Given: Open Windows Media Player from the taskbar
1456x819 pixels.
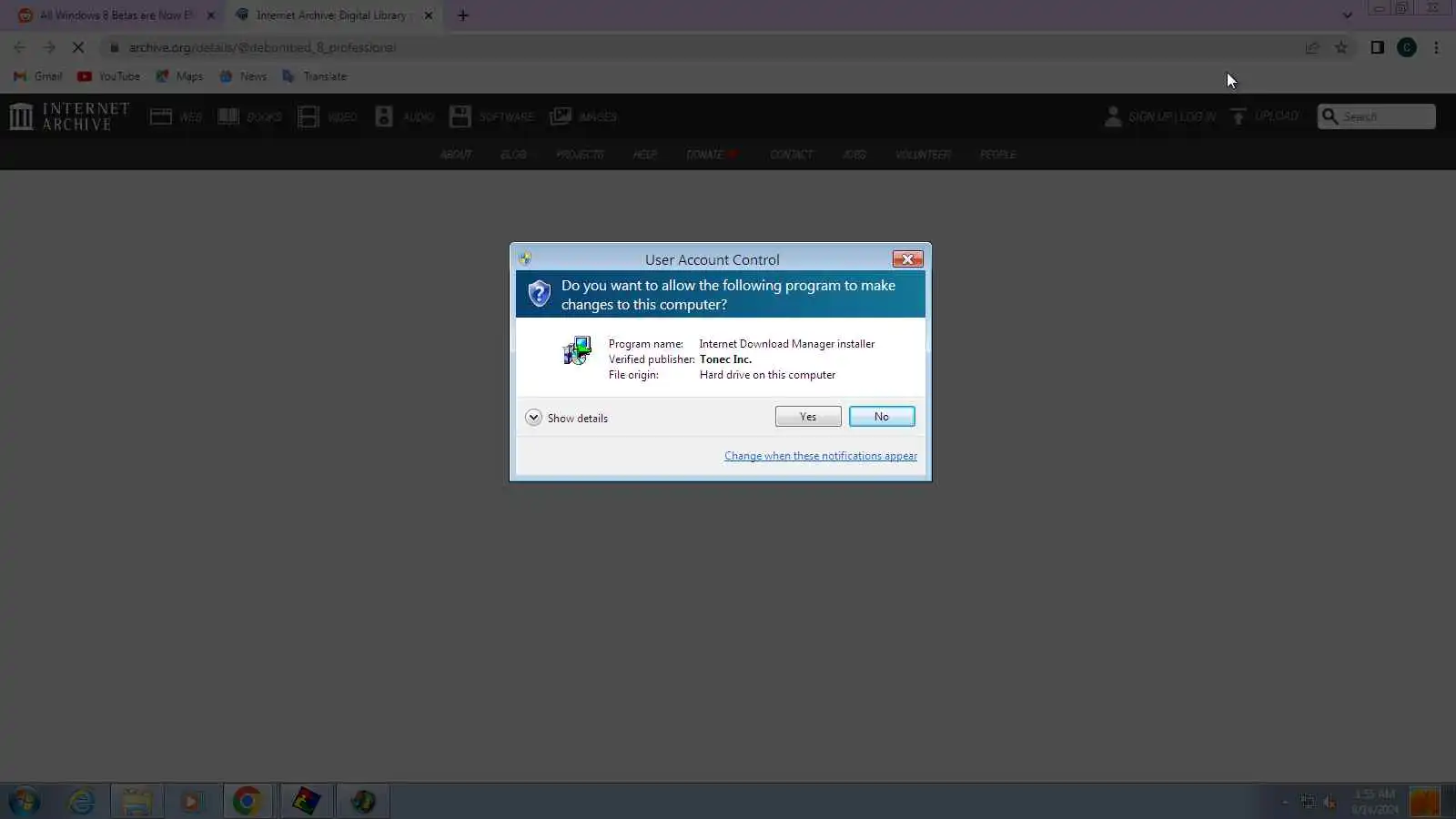Looking at the screenshot, I should click(191, 802).
